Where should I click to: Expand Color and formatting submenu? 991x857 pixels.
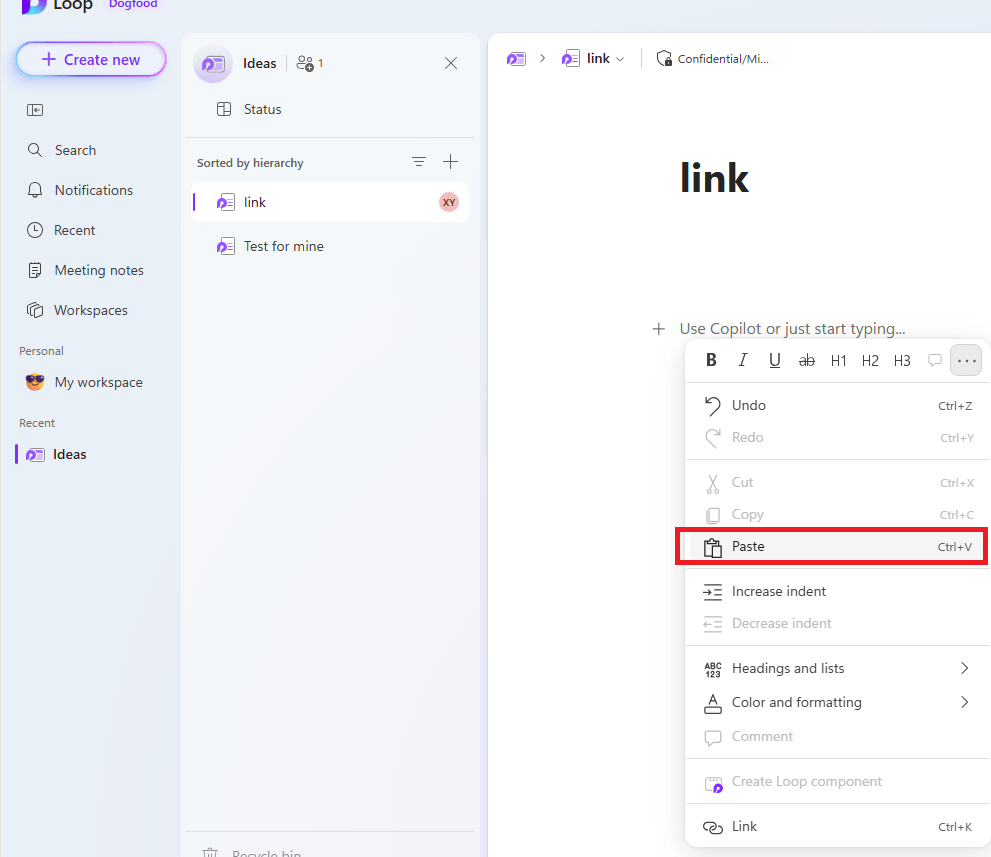[x=838, y=703]
